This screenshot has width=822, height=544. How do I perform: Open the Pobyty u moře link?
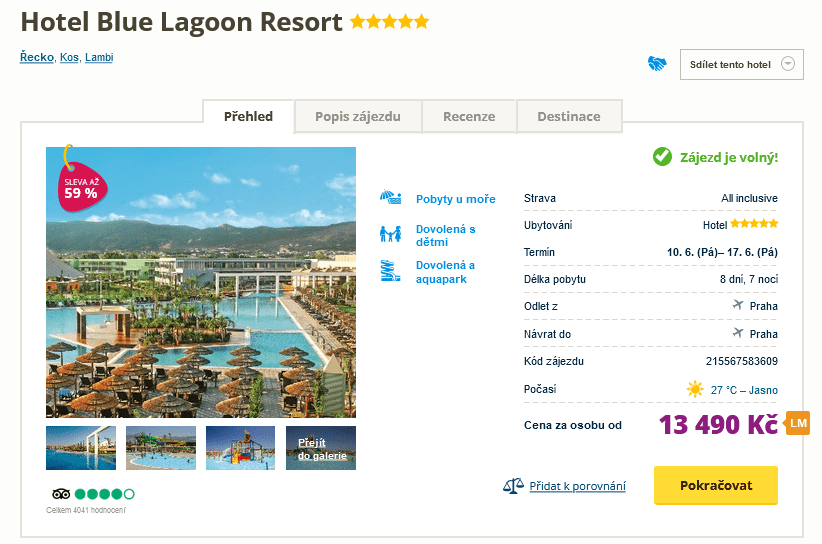[x=455, y=199]
